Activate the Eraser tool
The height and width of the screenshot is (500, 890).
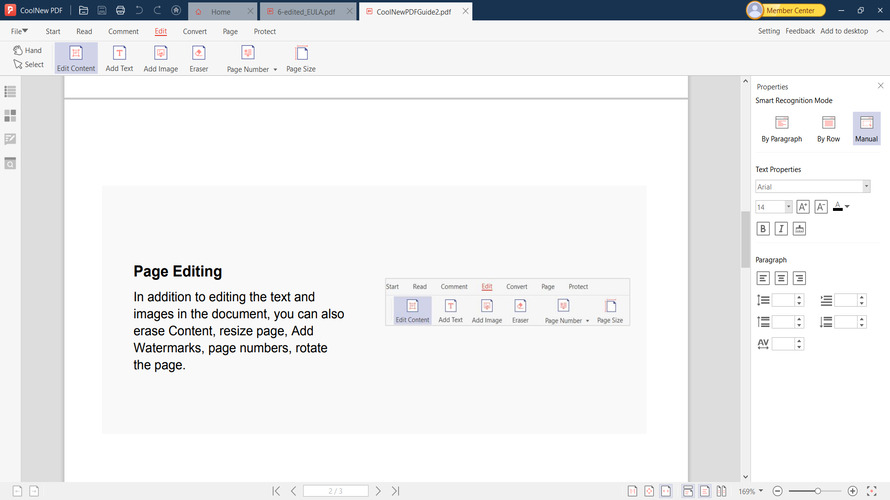pos(199,58)
